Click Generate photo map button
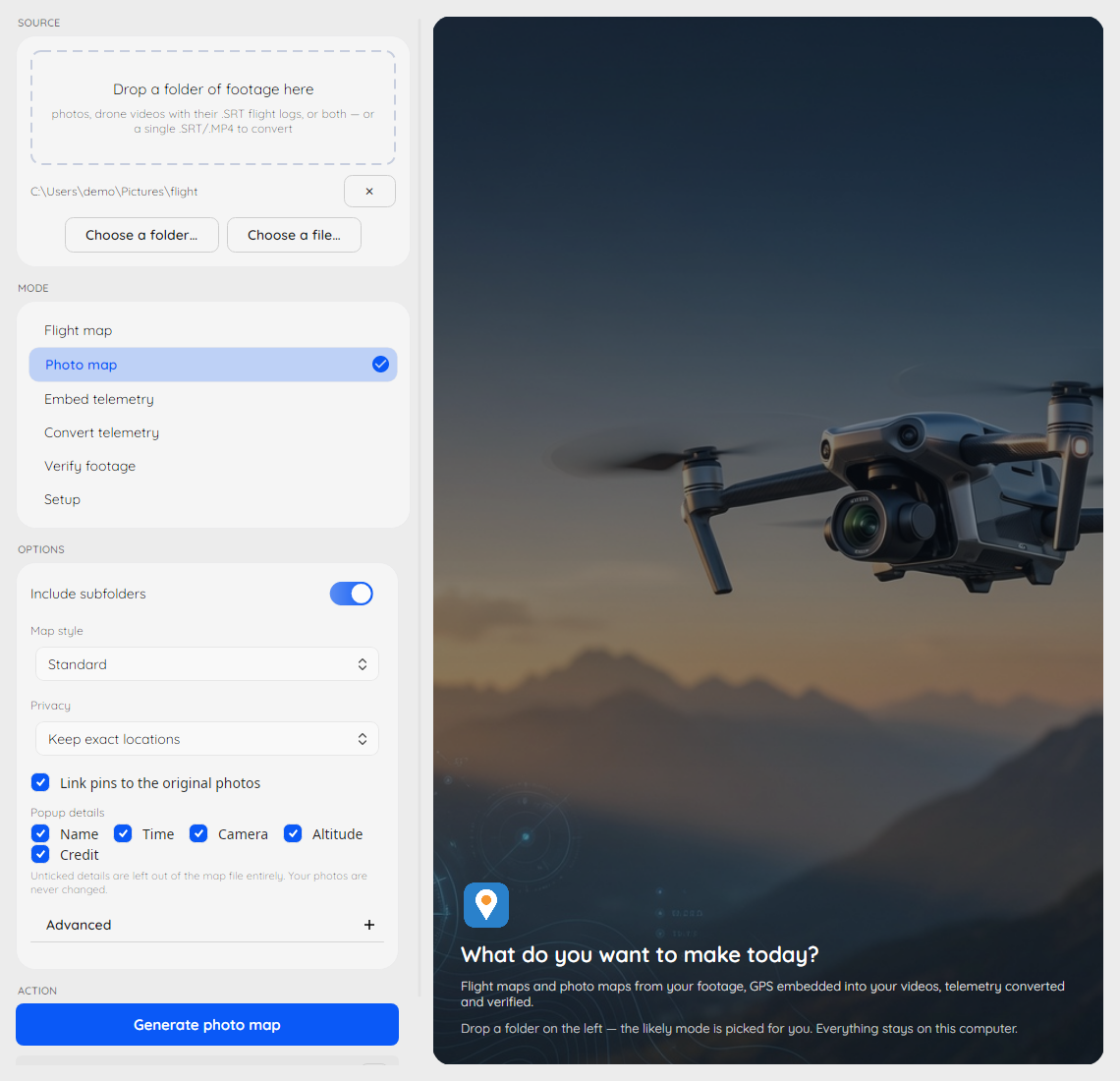The image size is (1120, 1081). click(207, 1025)
